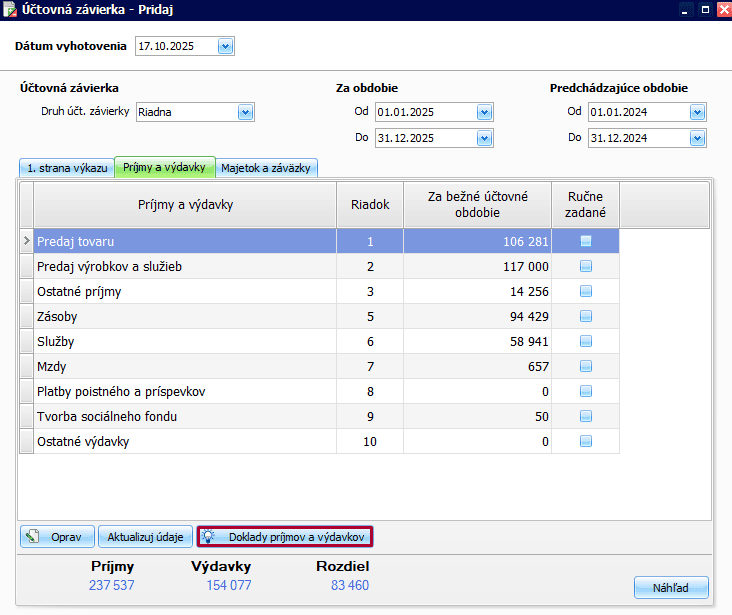This screenshot has height=615, width=732.
Task: Switch to the Majetok a záväzky tab
Action: point(267,168)
